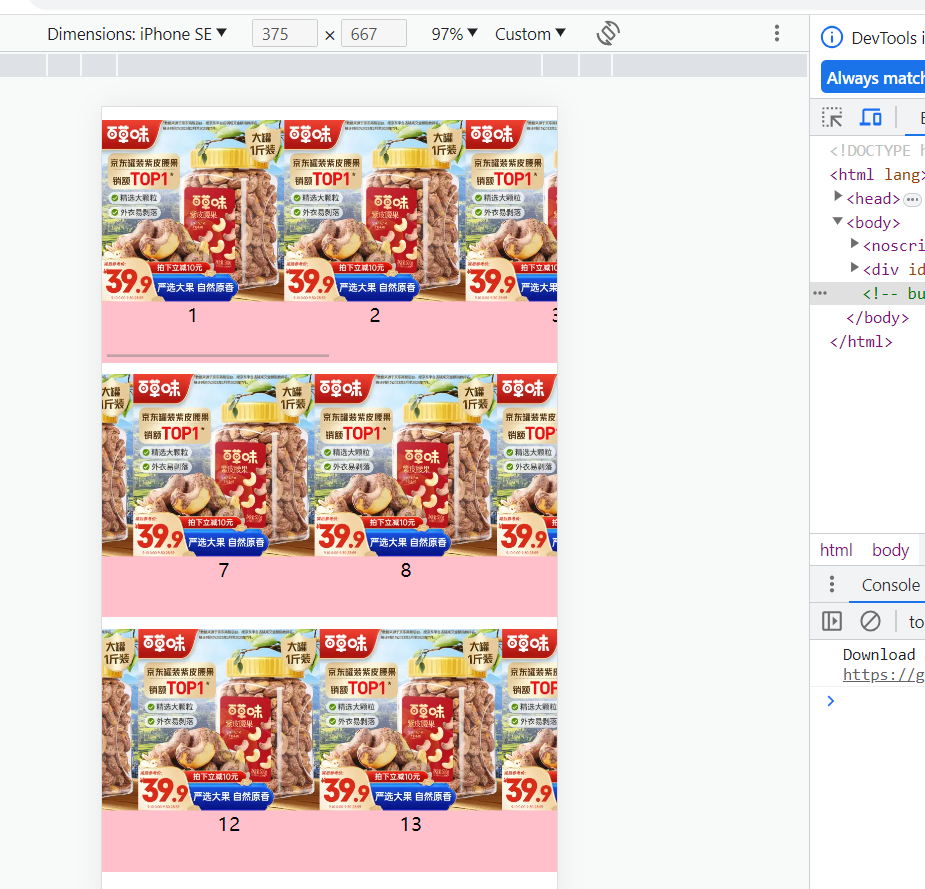Click product image numbered 8
925x889 pixels.
[406, 465]
